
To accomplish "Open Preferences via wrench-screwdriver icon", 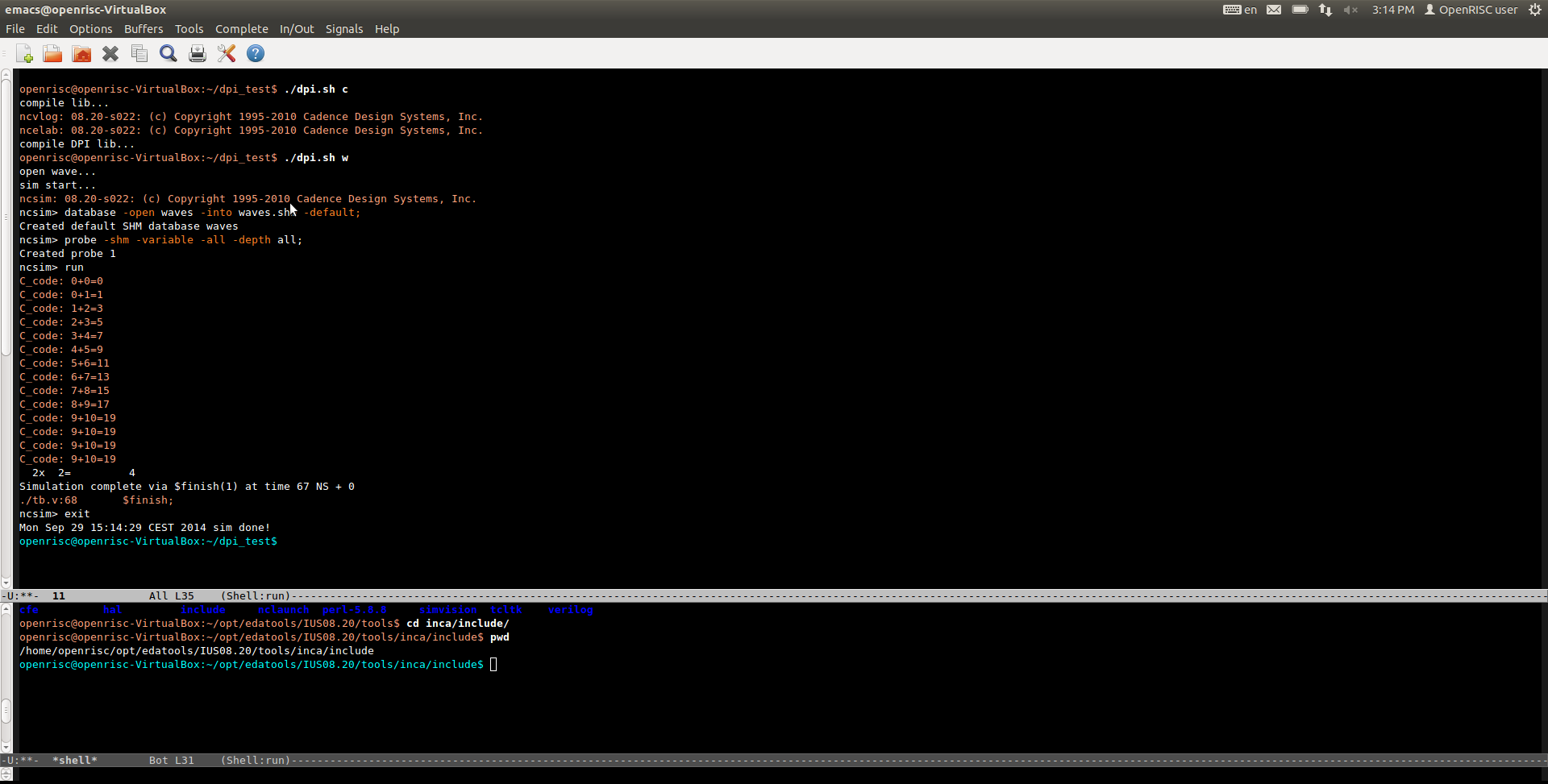I will click(227, 54).
